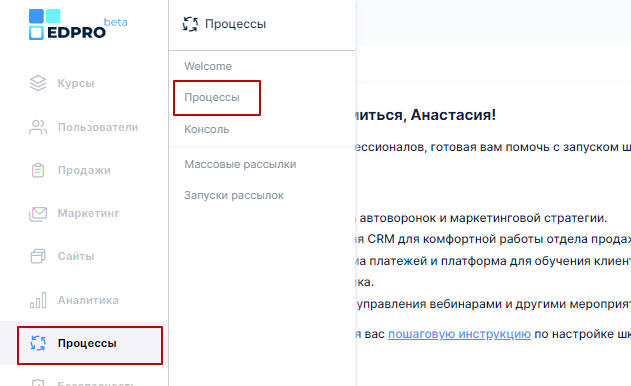Image resolution: width=631 pixels, height=386 pixels.
Task: Open the Консоль submenu item
Action: [x=207, y=129]
